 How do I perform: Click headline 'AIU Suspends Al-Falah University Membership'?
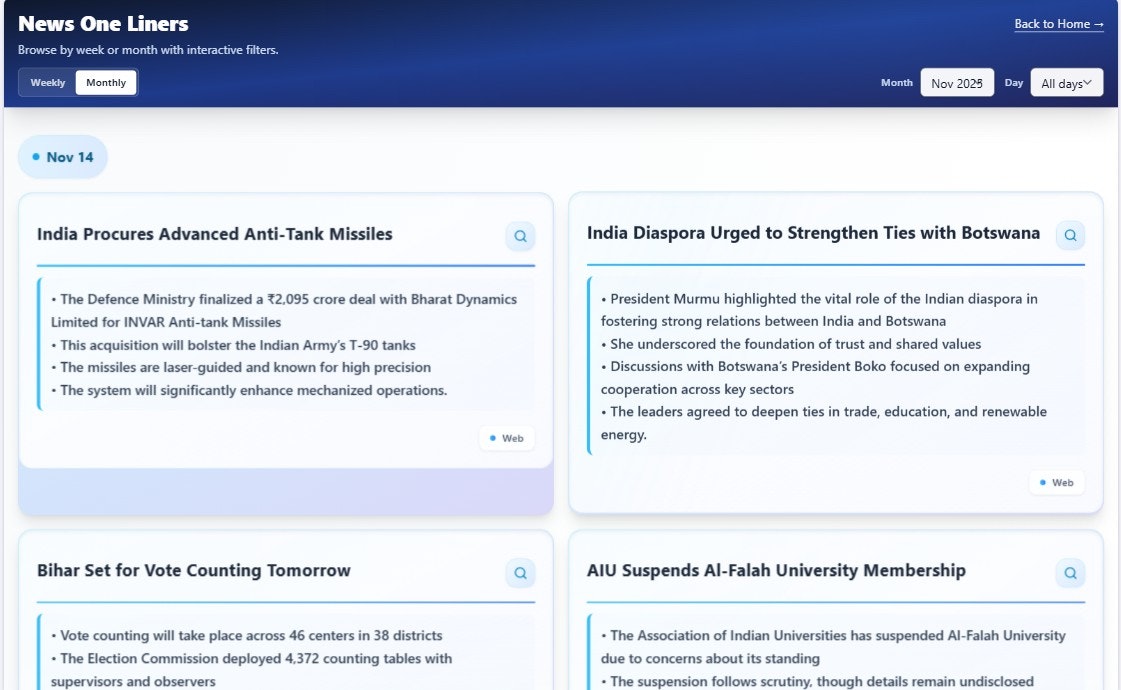[x=776, y=571]
